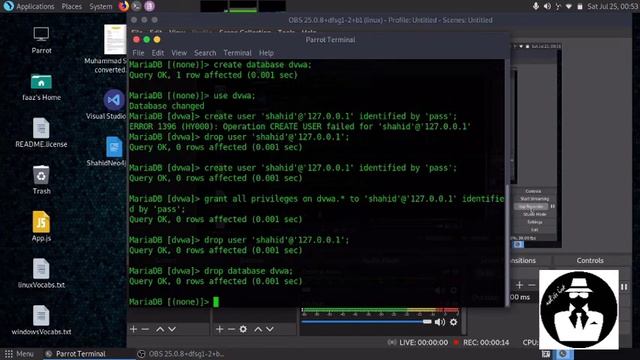Click the MariaDB terminal prompt cursor
This screenshot has width=640, height=360.
(216, 302)
